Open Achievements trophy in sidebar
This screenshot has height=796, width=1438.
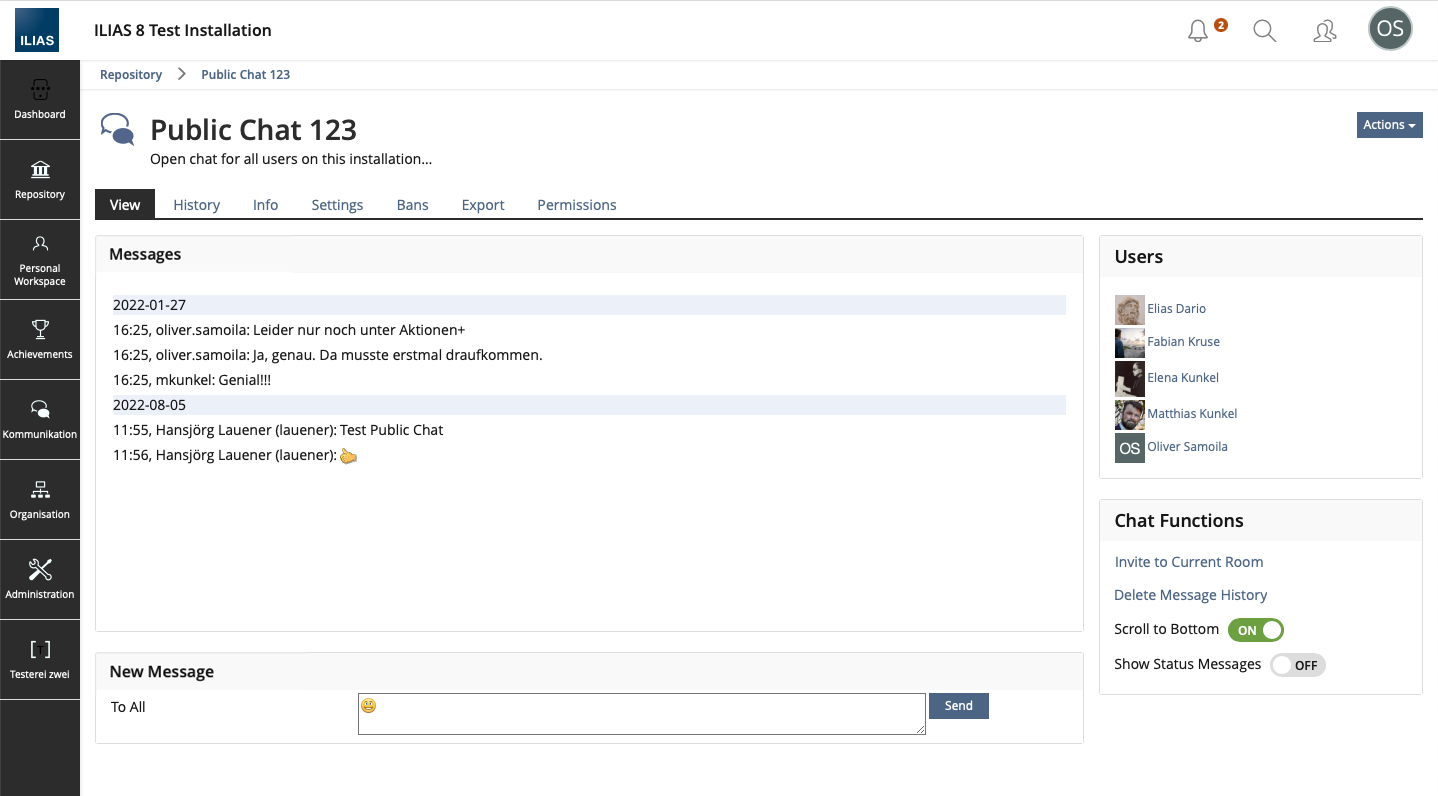40,340
